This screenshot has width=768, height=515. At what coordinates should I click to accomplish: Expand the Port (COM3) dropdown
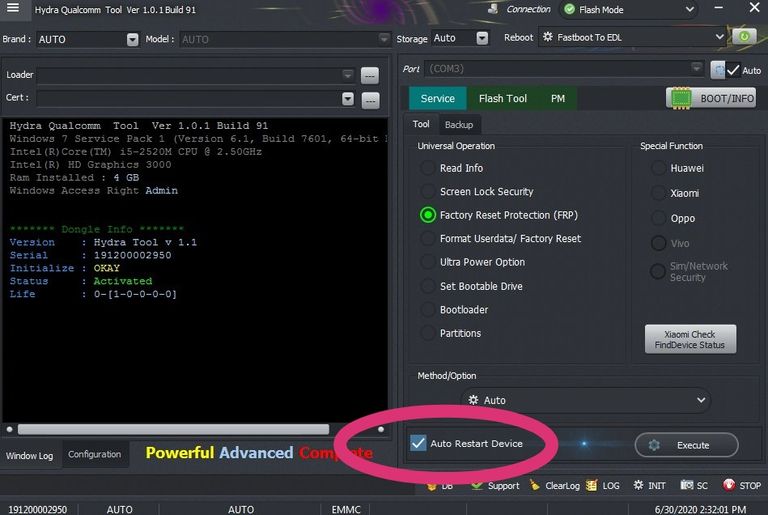coord(696,68)
